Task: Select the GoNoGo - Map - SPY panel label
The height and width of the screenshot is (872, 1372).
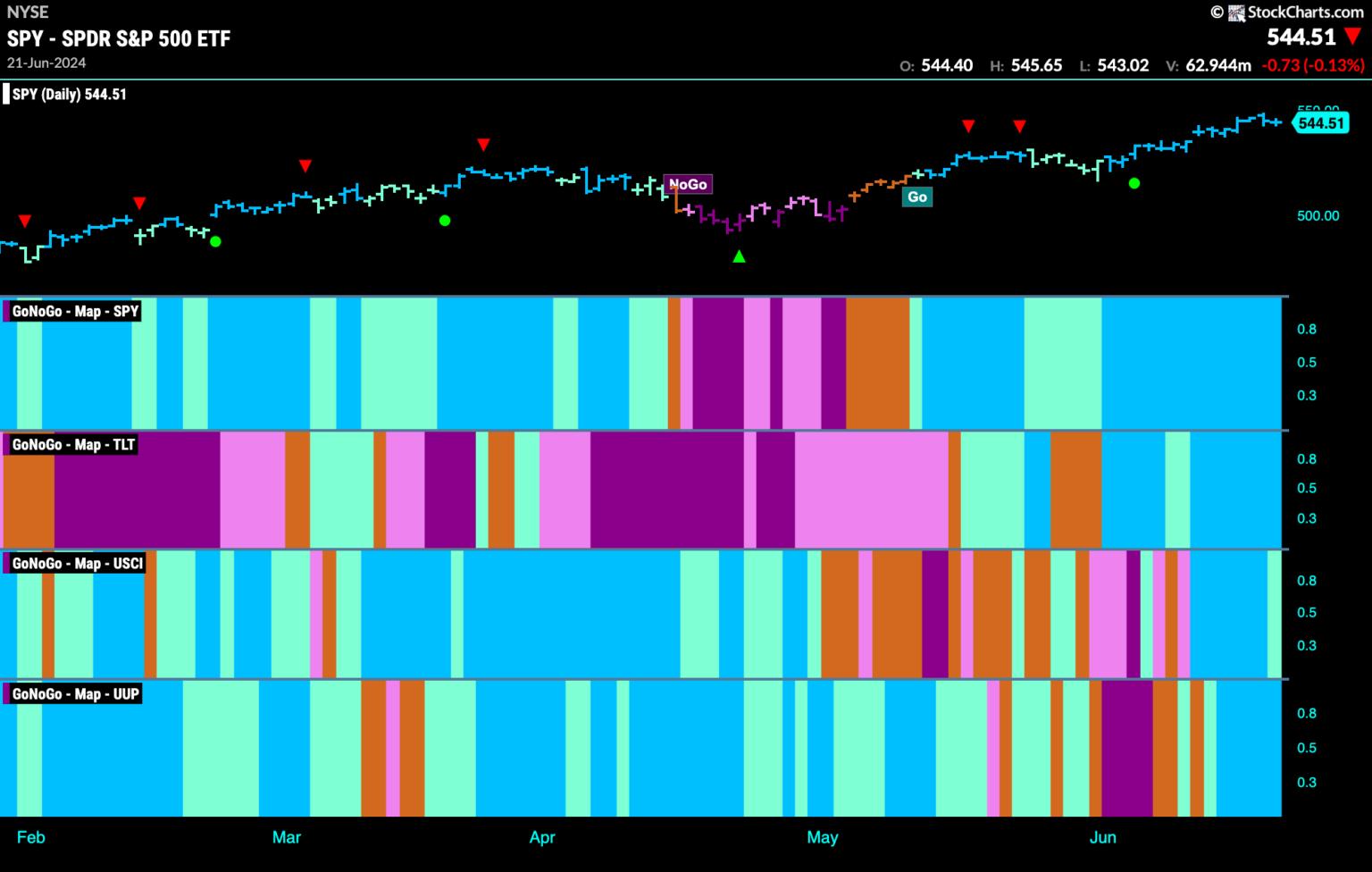Action: pos(75,311)
